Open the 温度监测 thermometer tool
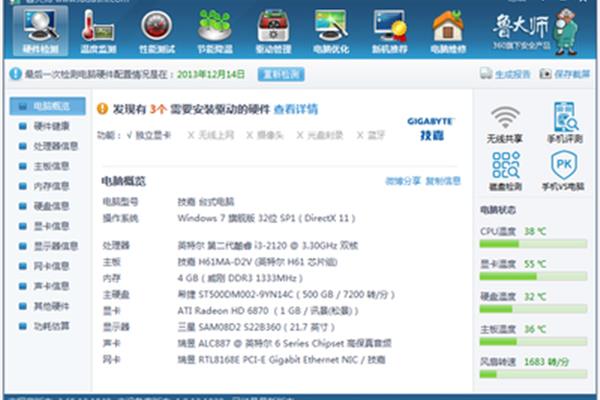The image size is (600, 400). (x=98, y=31)
